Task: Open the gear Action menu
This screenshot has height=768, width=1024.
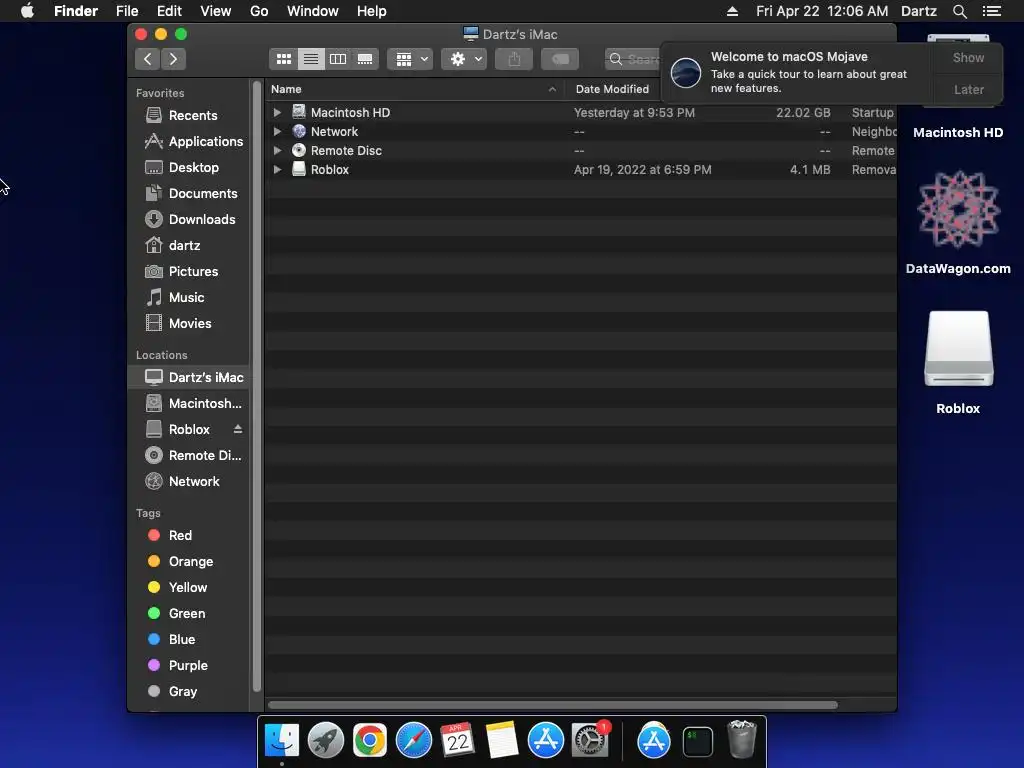Action: [x=464, y=59]
